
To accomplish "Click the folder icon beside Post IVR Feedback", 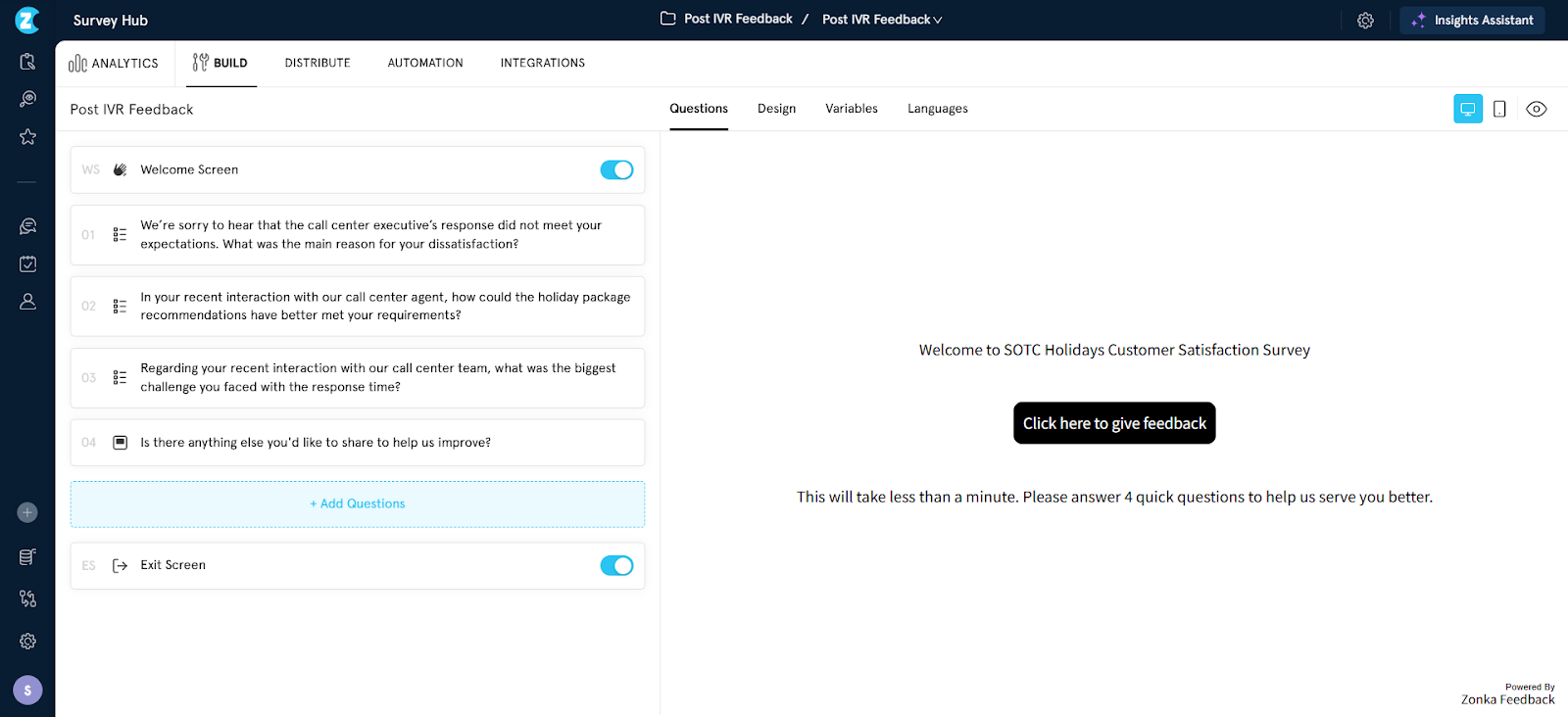I will pos(668,19).
